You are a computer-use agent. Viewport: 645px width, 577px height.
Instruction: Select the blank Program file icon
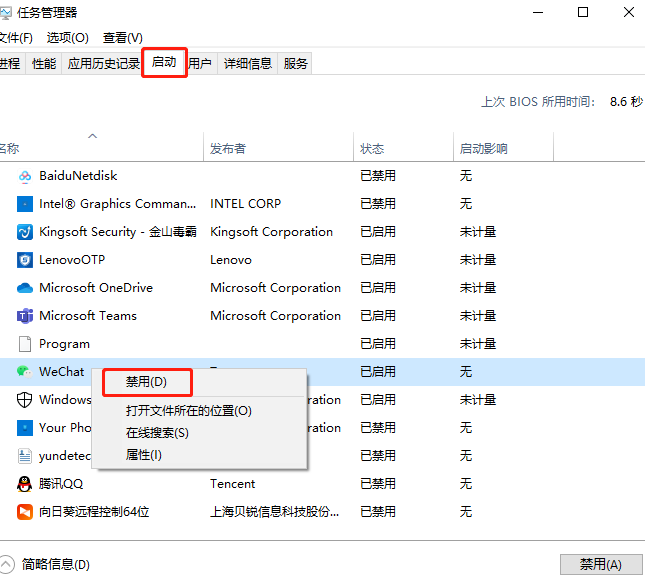25,344
